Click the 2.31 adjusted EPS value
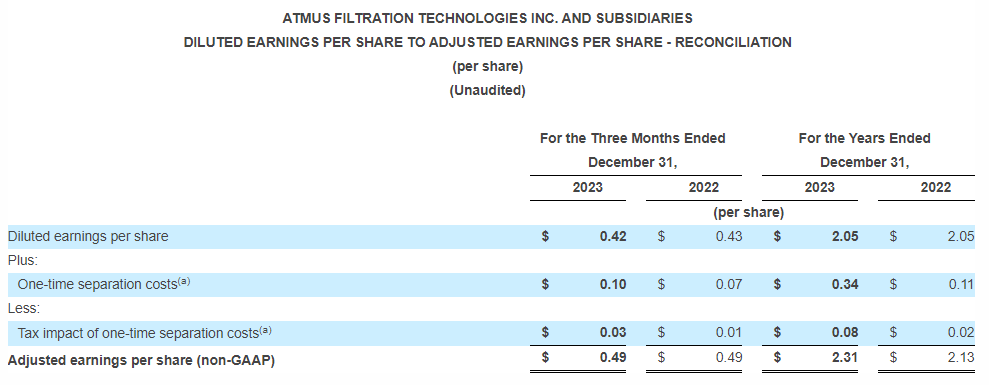Image resolution: width=989 pixels, height=385 pixels. (845, 357)
